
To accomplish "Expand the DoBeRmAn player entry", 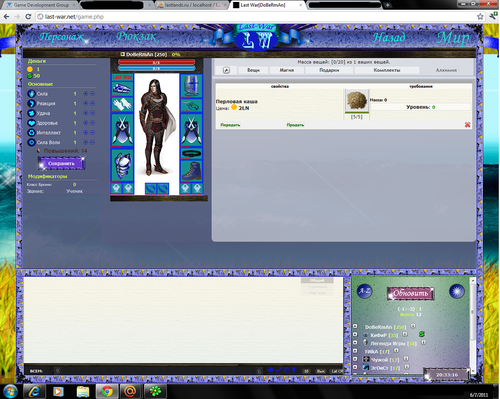I will [355, 326].
